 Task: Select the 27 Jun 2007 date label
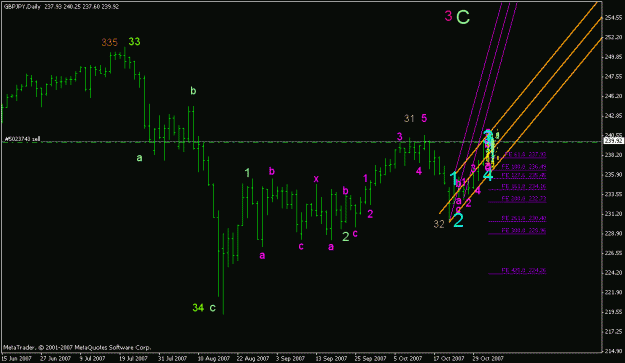pyautogui.click(x=55, y=358)
